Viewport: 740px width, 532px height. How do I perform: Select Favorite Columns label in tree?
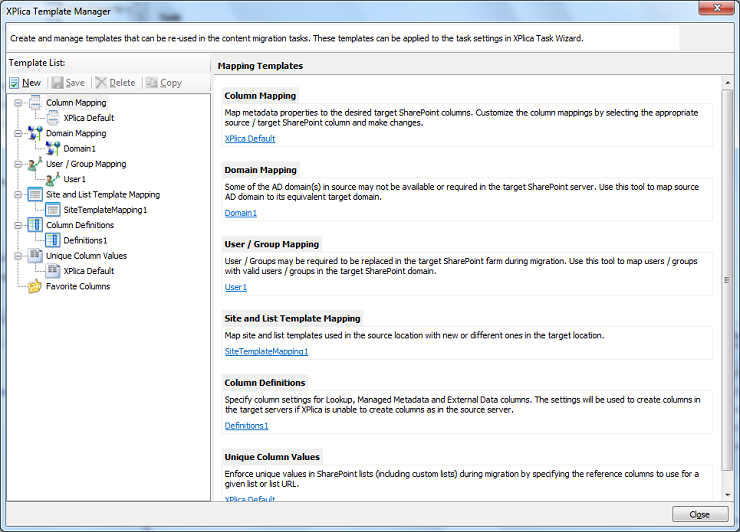click(x=78, y=286)
